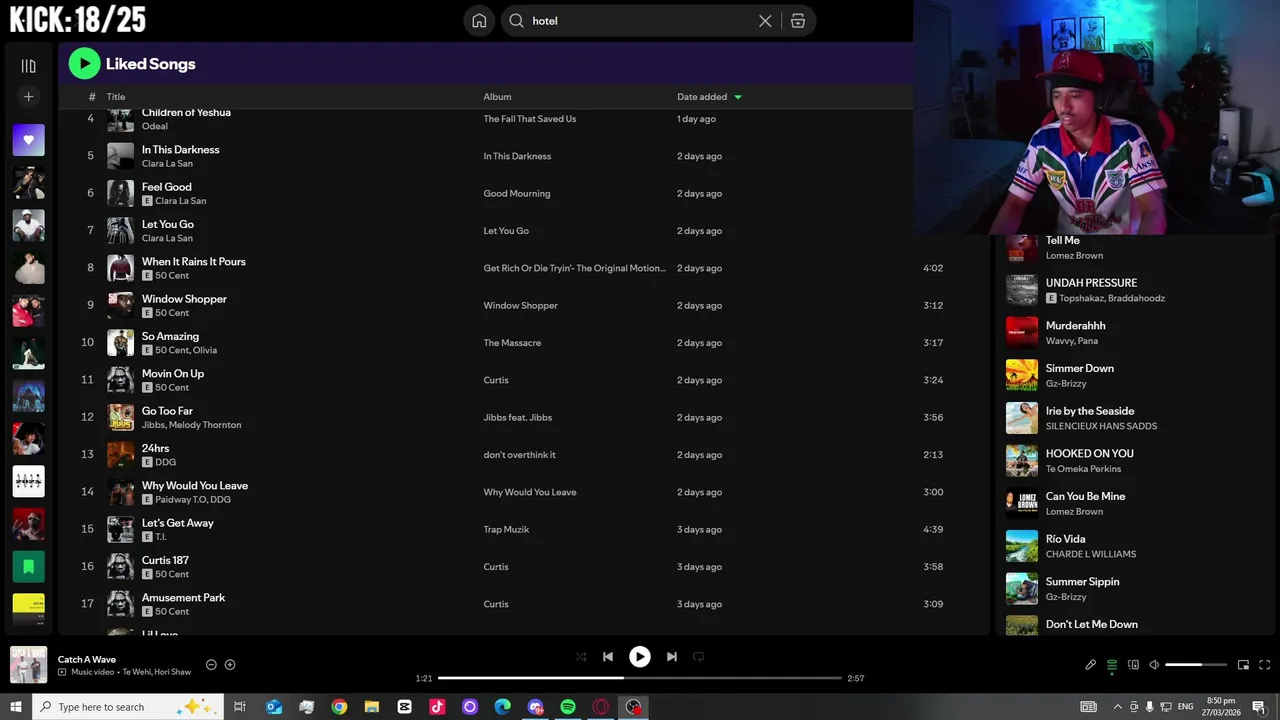This screenshot has width=1280, height=720.
Task: Select the track 'In This Darkness'
Action: pos(180,150)
